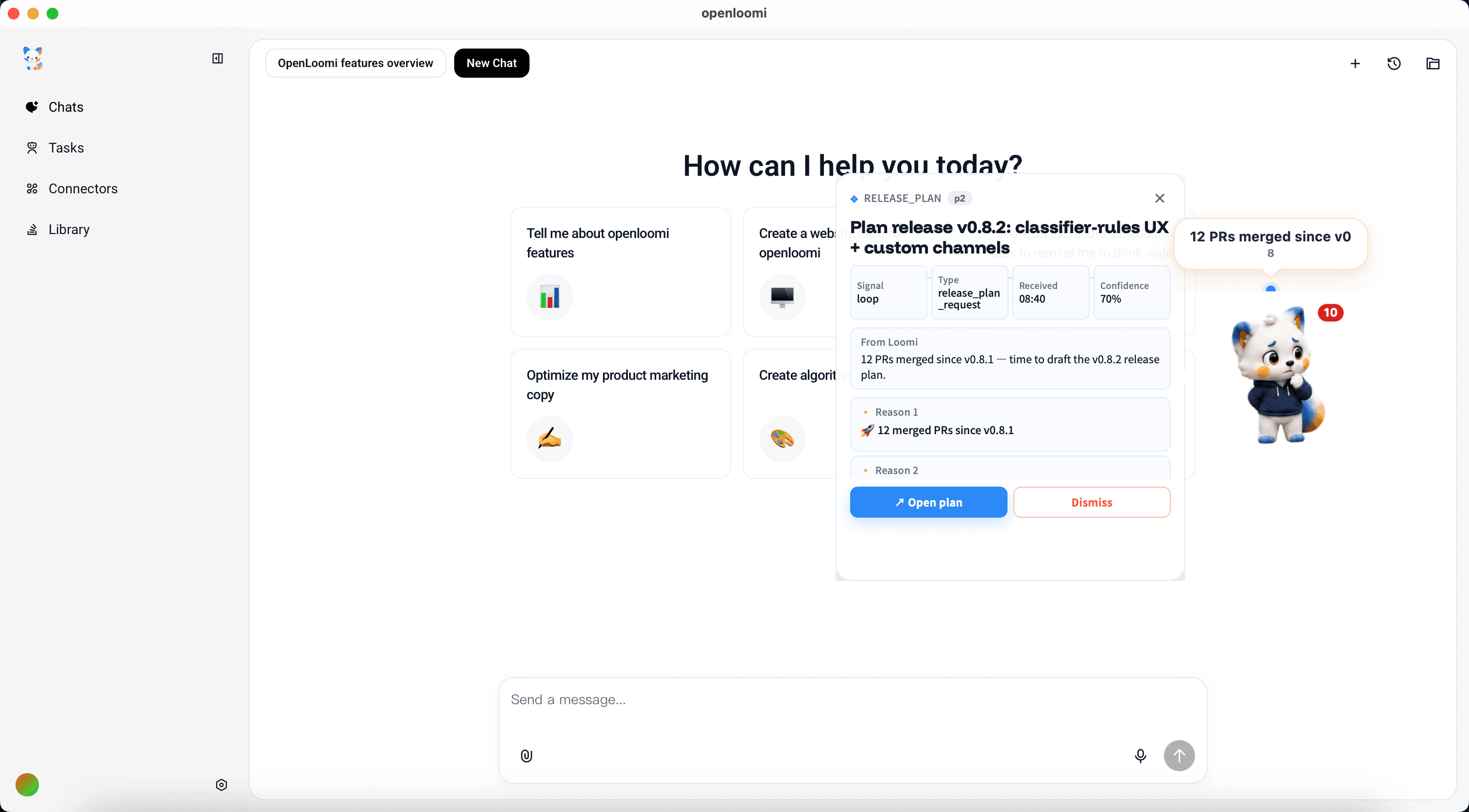Click the Dismiss button

(x=1092, y=502)
